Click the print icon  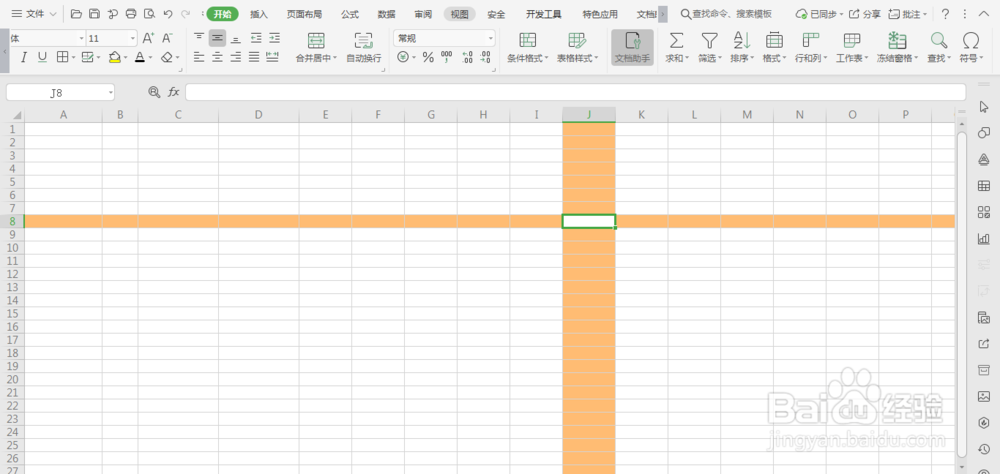[x=131, y=13]
